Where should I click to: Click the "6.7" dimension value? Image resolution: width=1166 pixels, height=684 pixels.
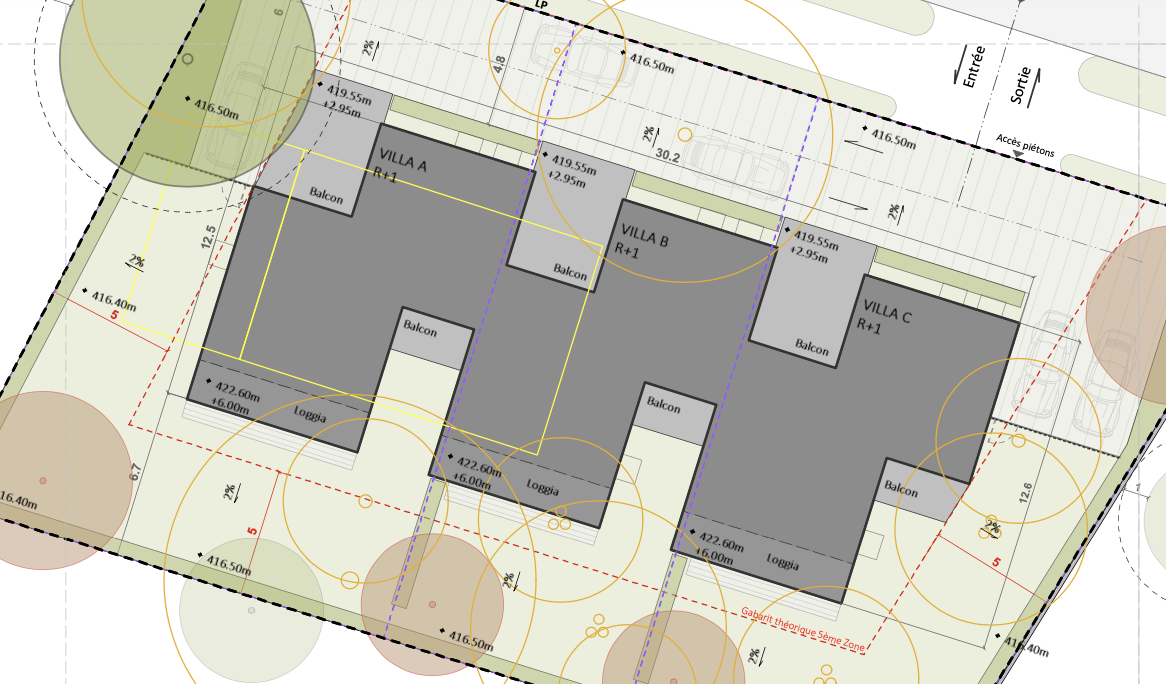(x=135, y=471)
